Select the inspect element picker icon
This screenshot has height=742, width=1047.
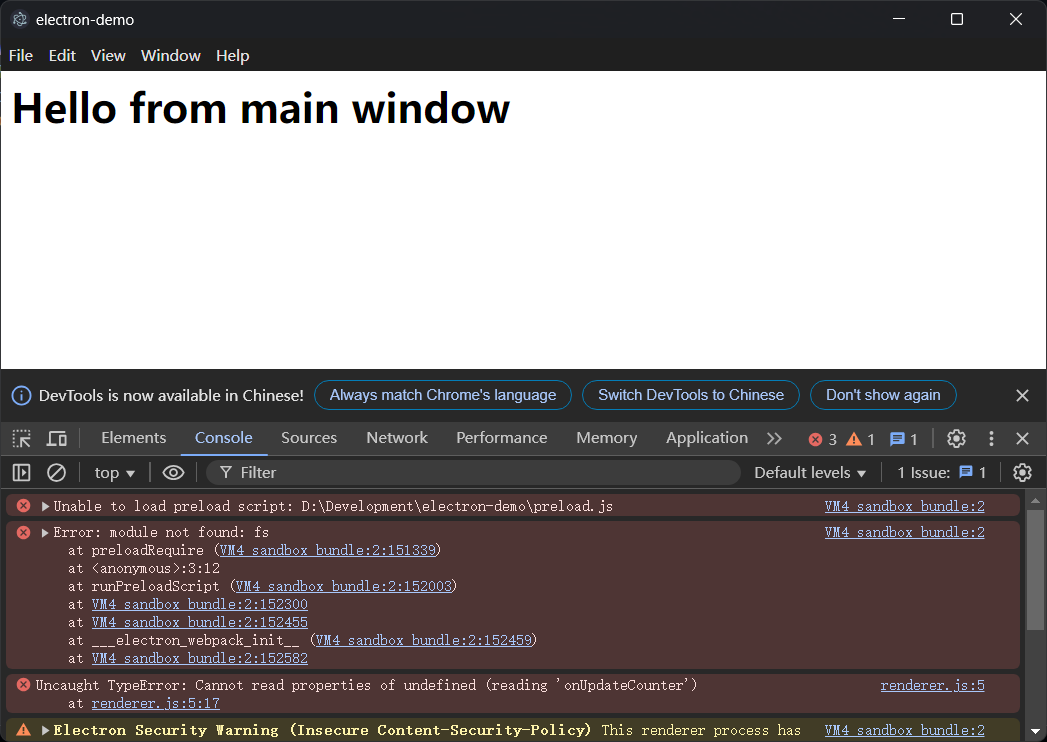click(x=21, y=439)
